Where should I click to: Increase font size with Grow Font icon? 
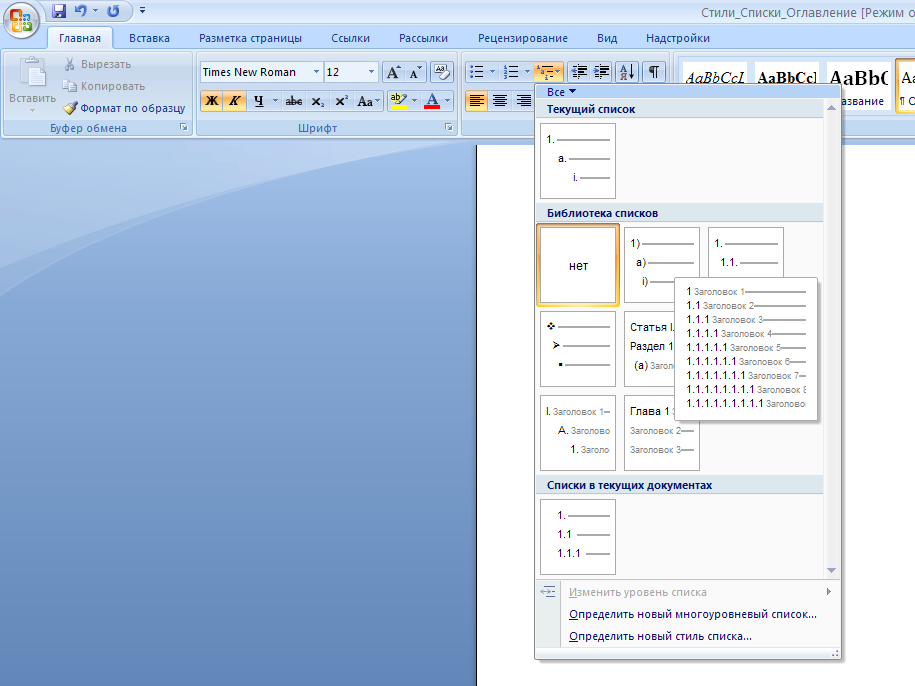(393, 72)
